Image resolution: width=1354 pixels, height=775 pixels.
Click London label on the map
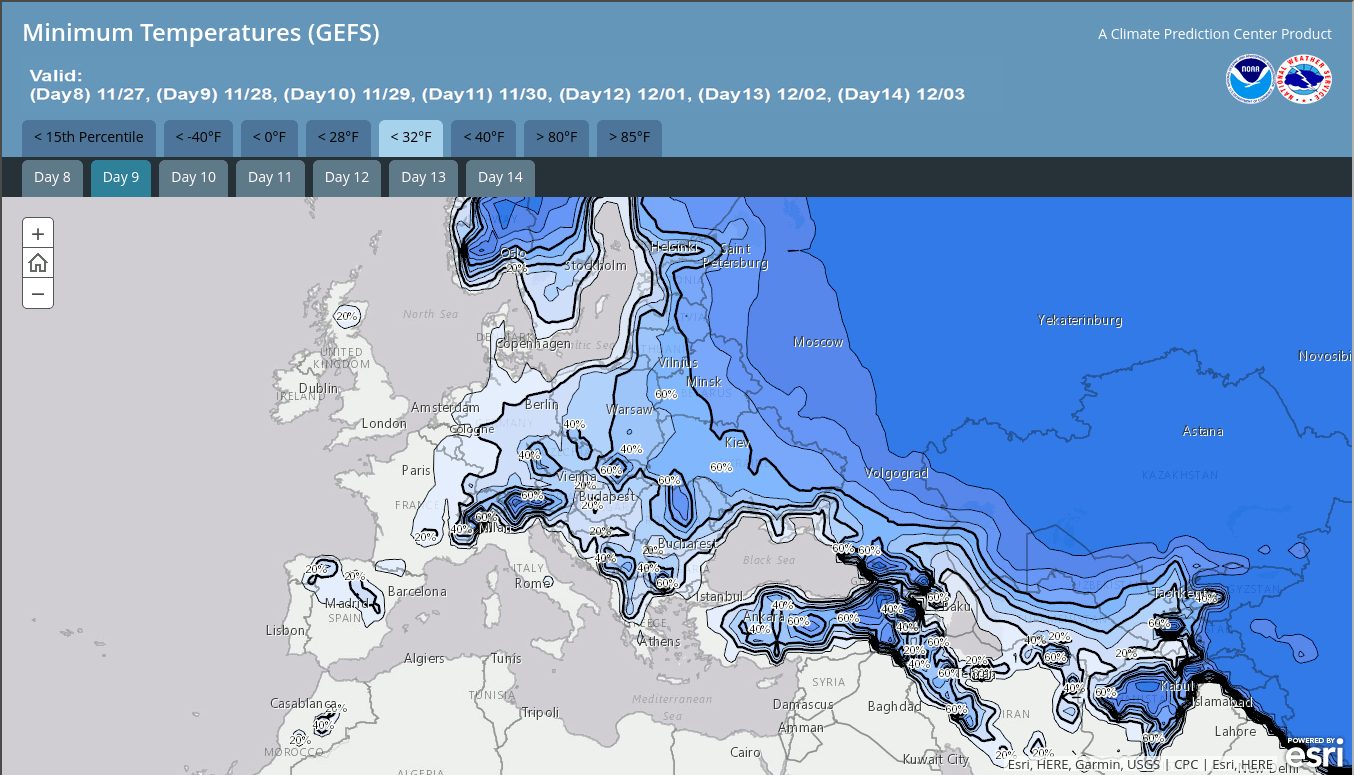coord(385,424)
